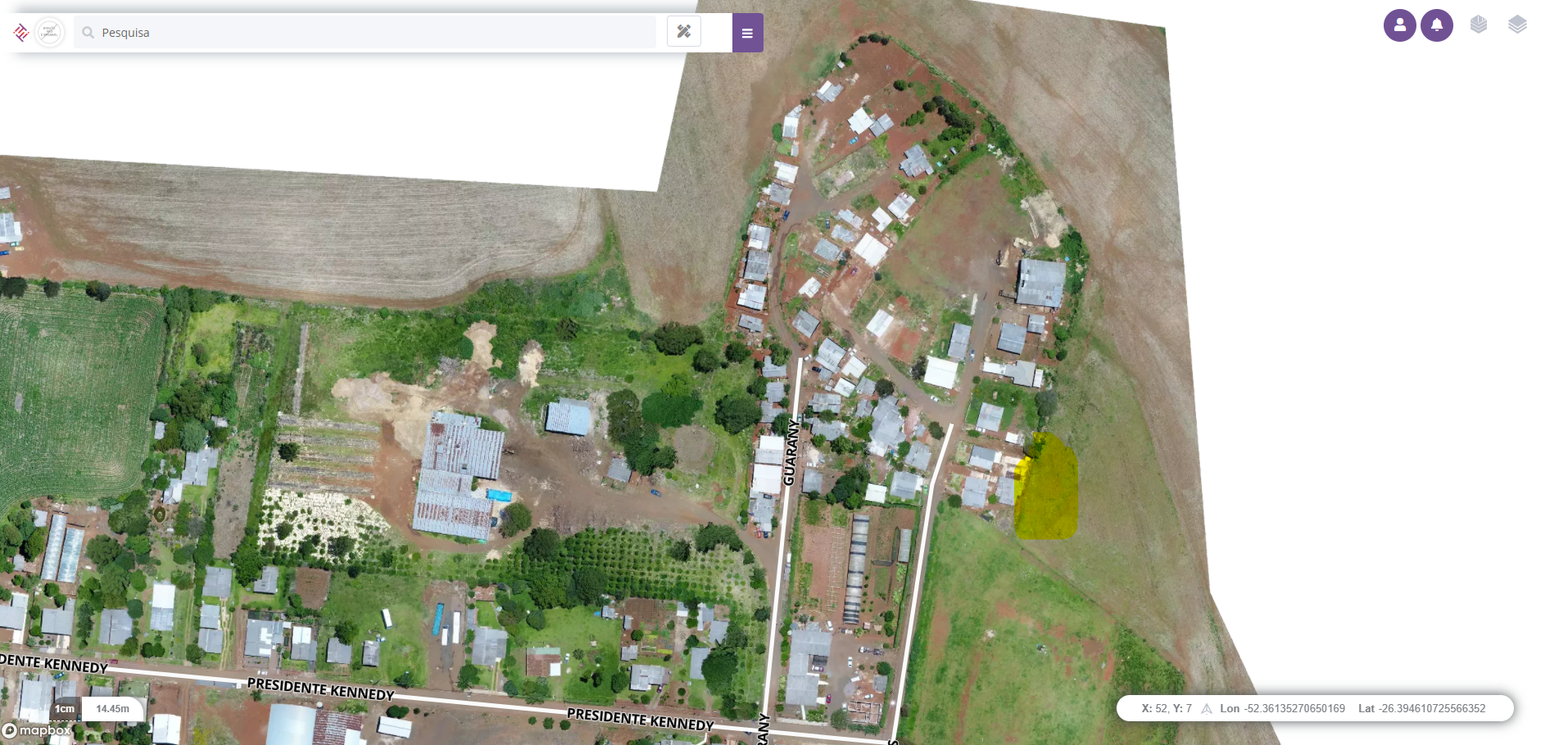The height and width of the screenshot is (745, 1568).
Task: Open the user profile icon
Action: pos(1399,25)
